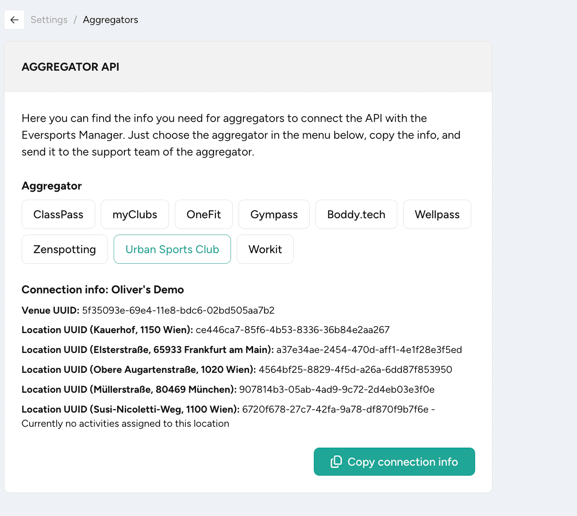Click the Elsterstraße Frankfurt location UUID
The image size is (577, 516).
click(x=369, y=349)
